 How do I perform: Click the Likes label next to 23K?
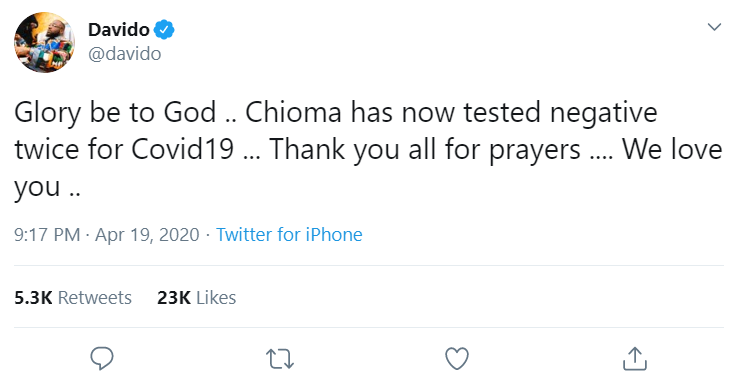[216, 298]
